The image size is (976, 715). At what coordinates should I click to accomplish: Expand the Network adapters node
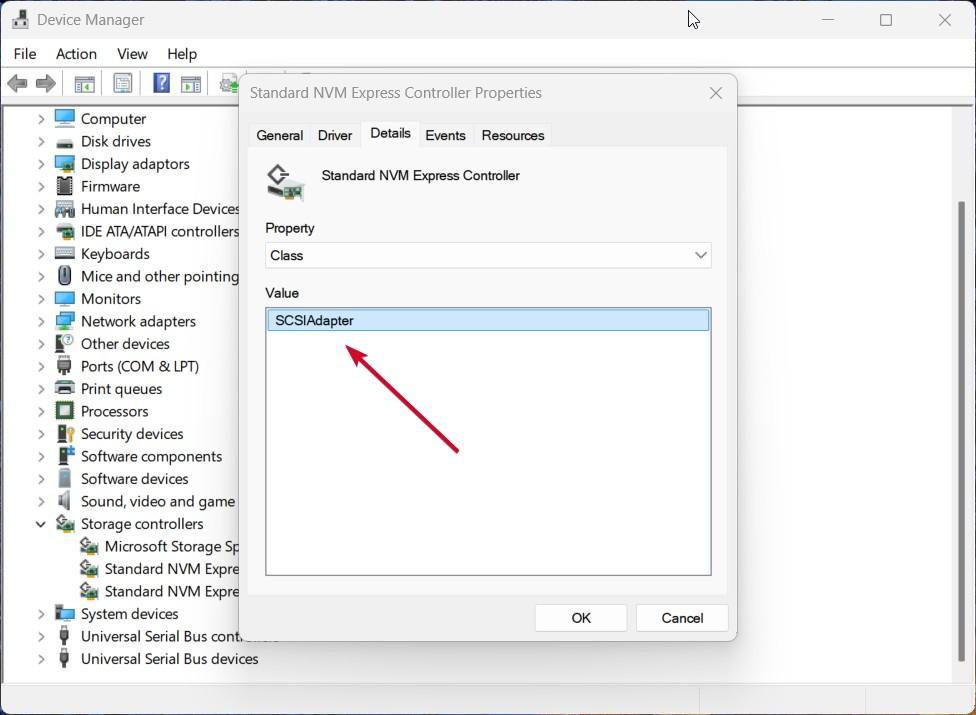click(x=41, y=321)
